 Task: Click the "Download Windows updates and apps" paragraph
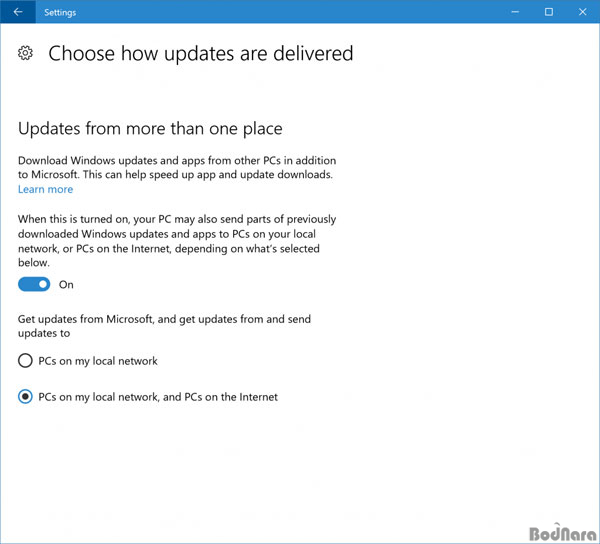(177, 168)
